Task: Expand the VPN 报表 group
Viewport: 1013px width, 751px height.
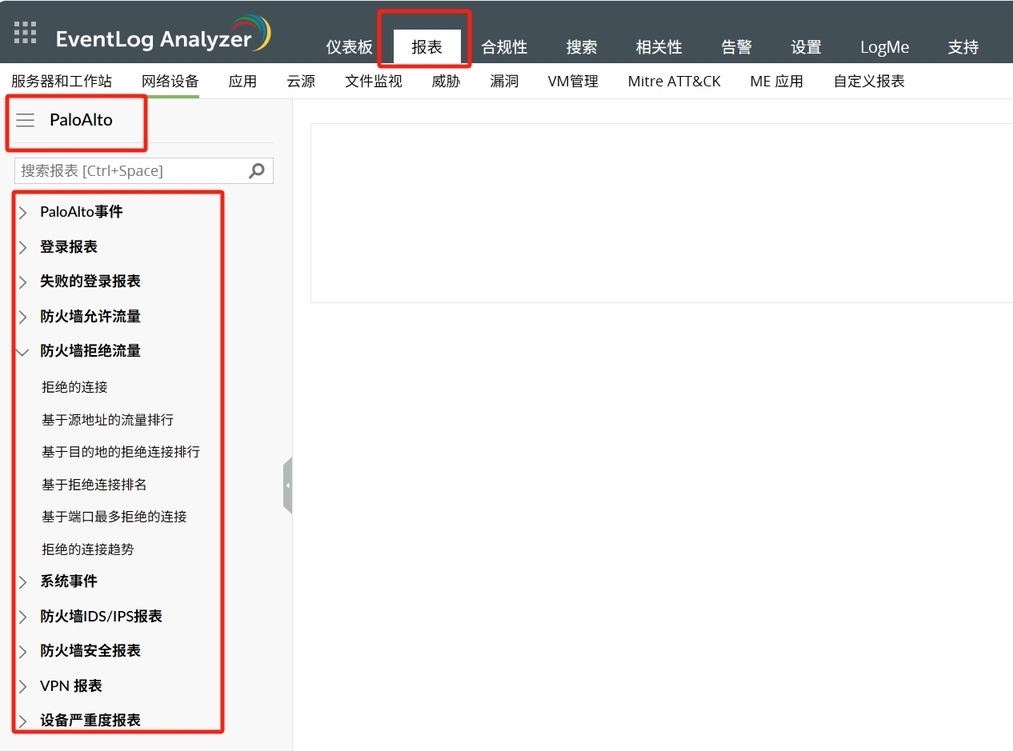Action: (23, 686)
